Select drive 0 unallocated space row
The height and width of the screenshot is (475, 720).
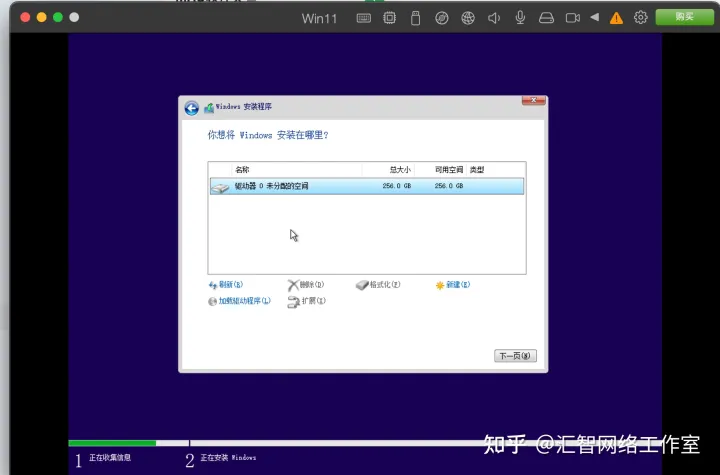(366, 186)
